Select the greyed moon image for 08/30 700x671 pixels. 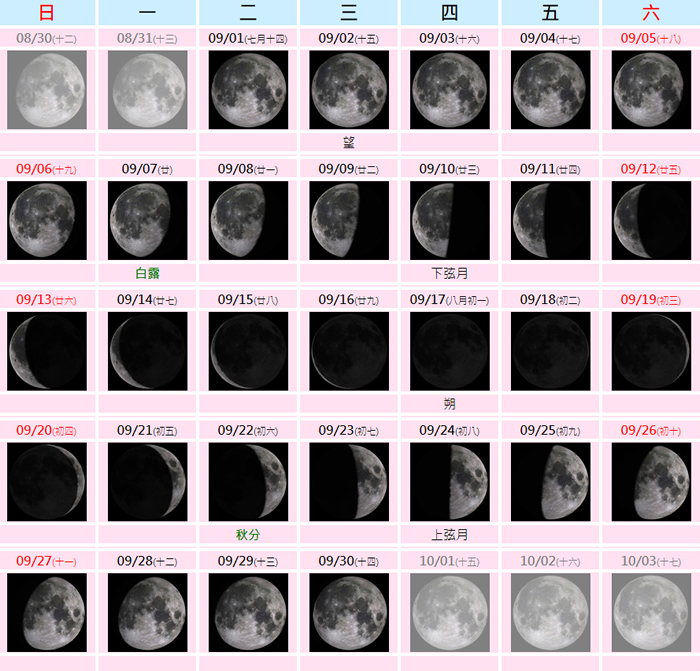point(46,90)
